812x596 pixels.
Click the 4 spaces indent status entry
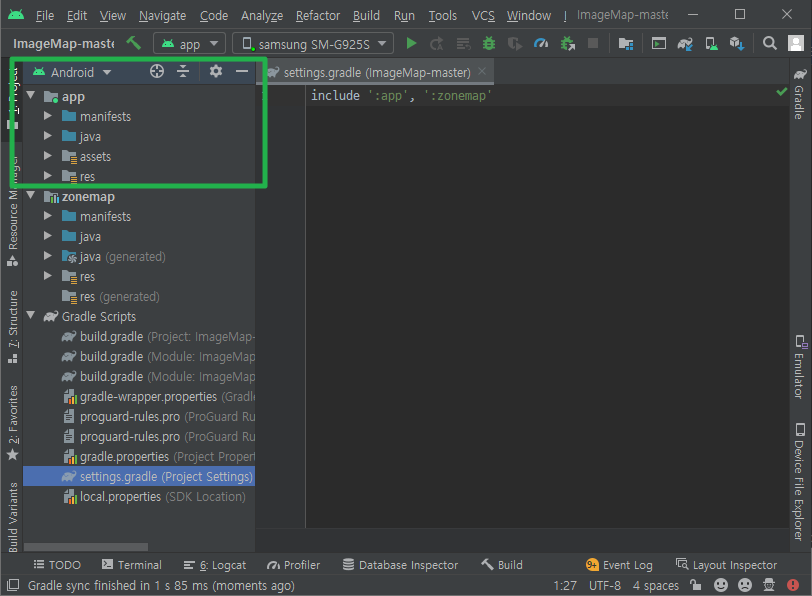[656, 586]
